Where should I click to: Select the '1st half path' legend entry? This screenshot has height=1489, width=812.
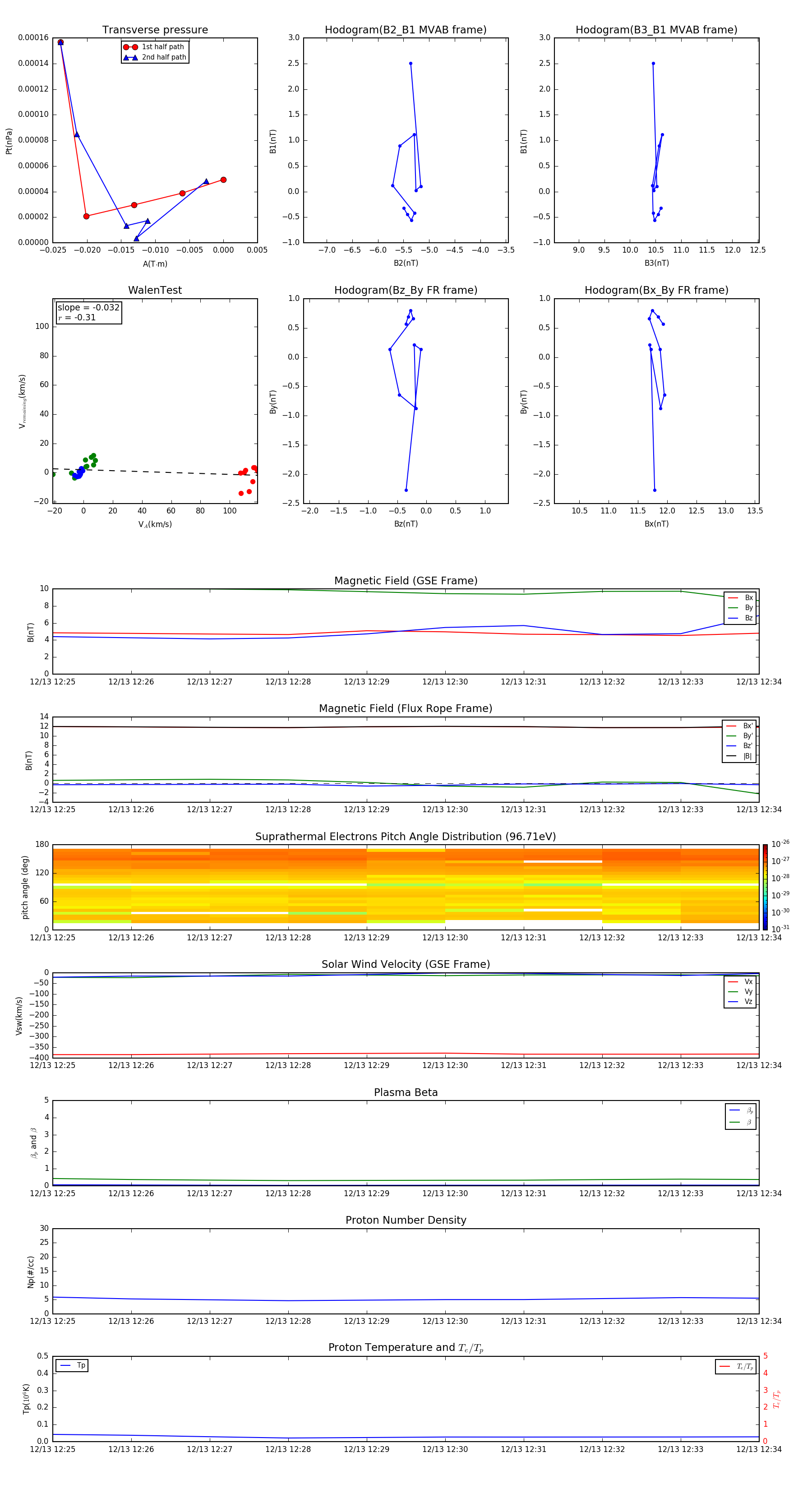(x=154, y=47)
